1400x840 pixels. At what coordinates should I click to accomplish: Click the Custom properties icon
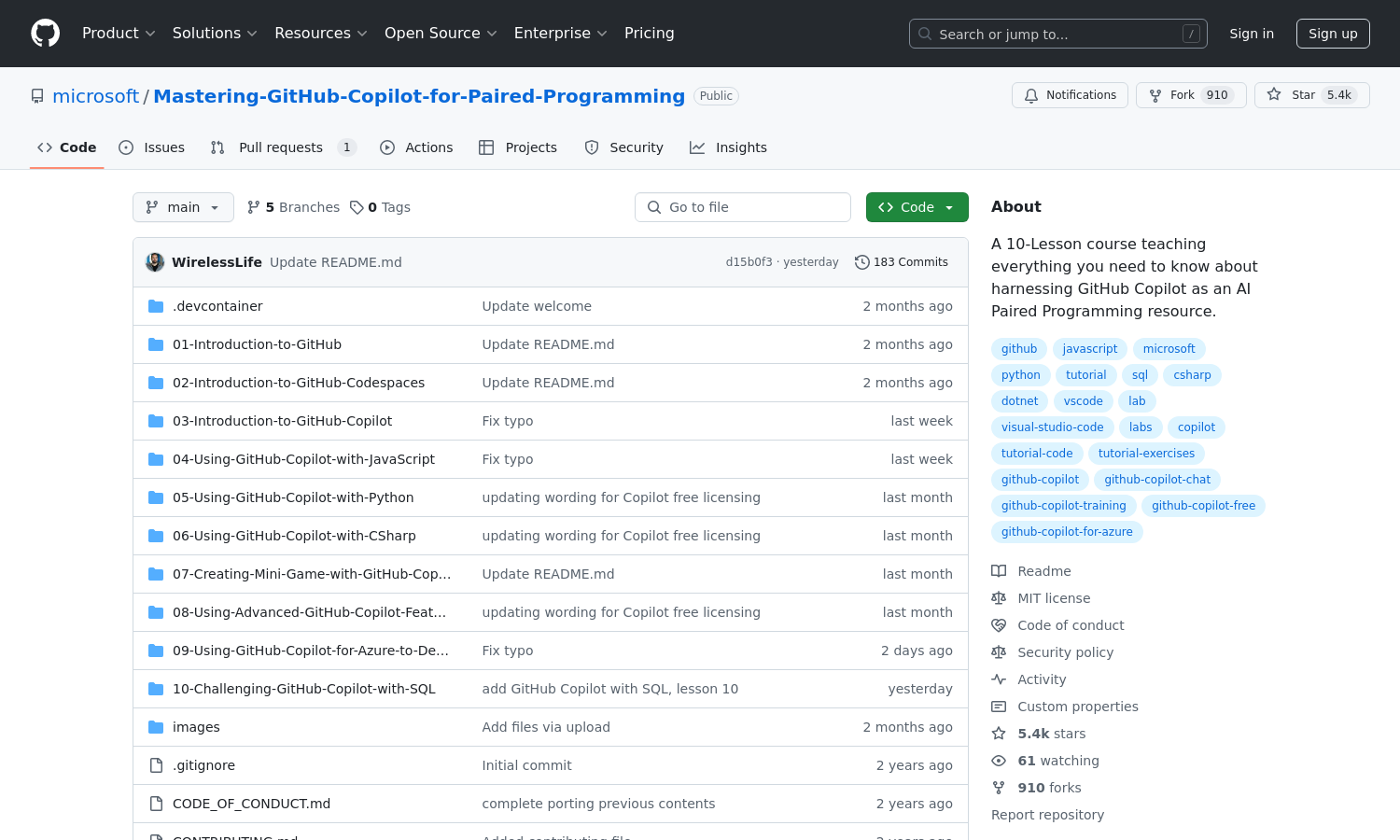999,706
